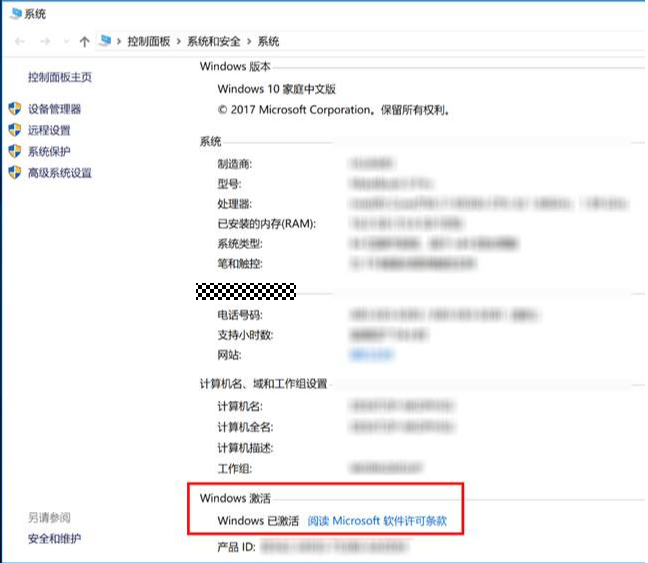
Task: Click the Back arrow in navigation bar
Action: tap(20, 42)
